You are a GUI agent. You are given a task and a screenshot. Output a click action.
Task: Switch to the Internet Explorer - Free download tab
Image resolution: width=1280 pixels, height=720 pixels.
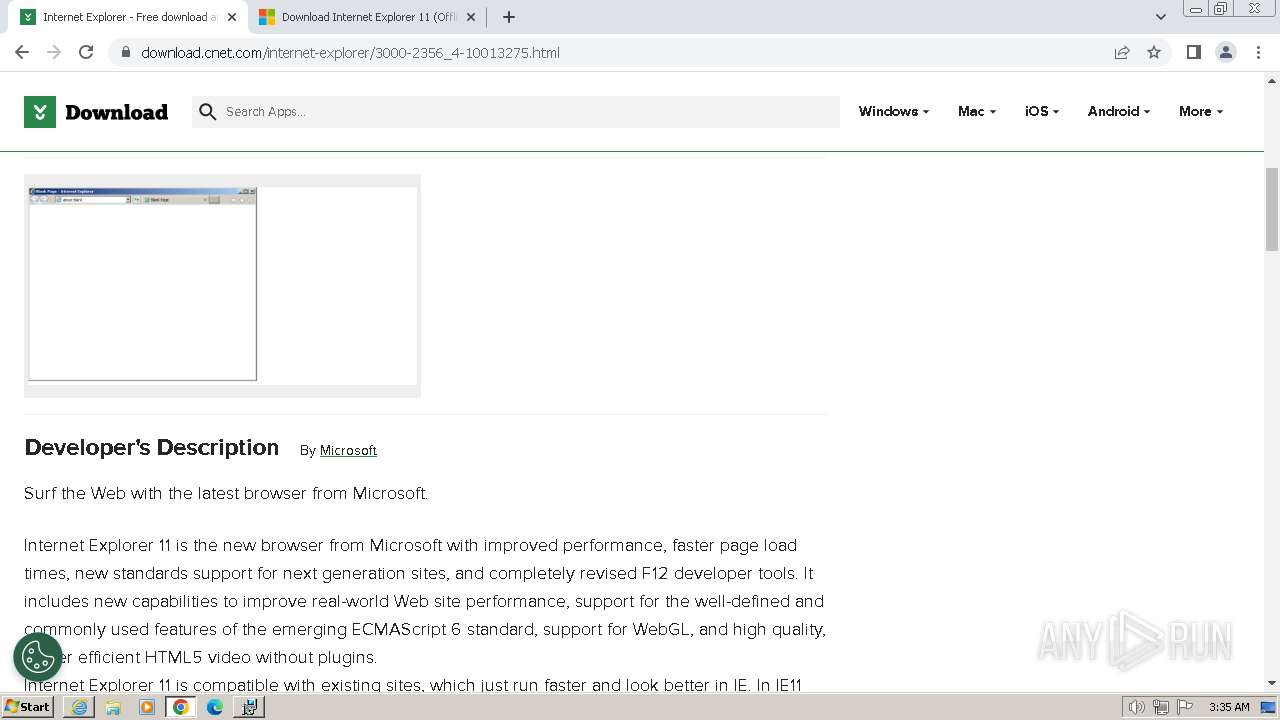coord(127,17)
